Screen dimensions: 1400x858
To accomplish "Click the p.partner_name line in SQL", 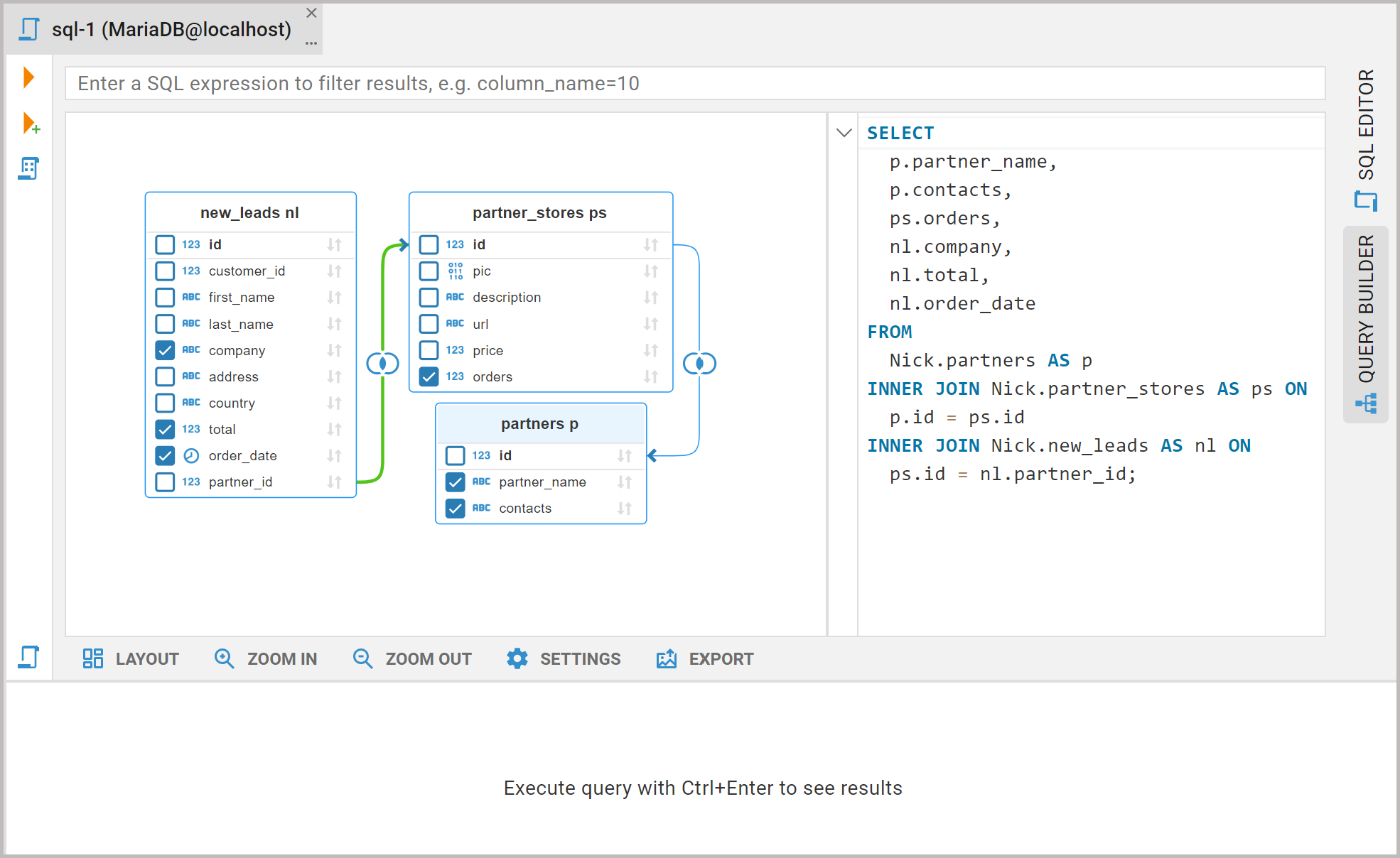I will 973,162.
